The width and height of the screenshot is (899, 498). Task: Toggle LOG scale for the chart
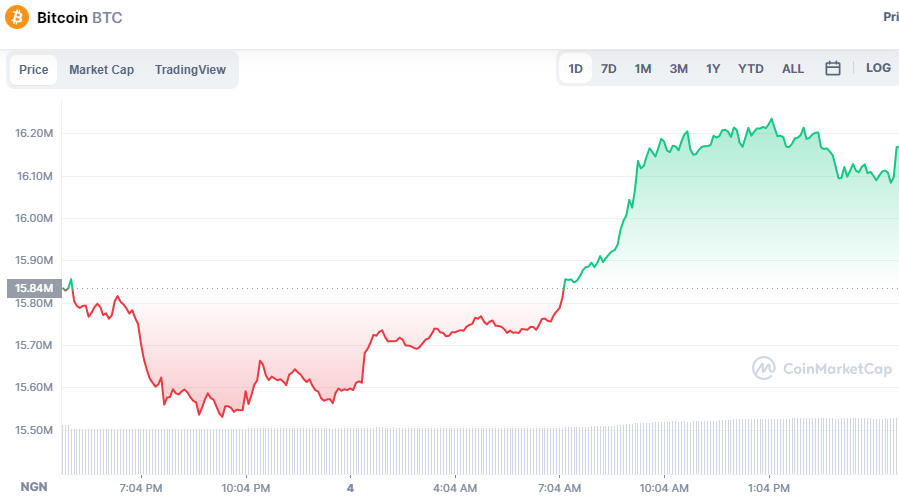click(x=878, y=68)
